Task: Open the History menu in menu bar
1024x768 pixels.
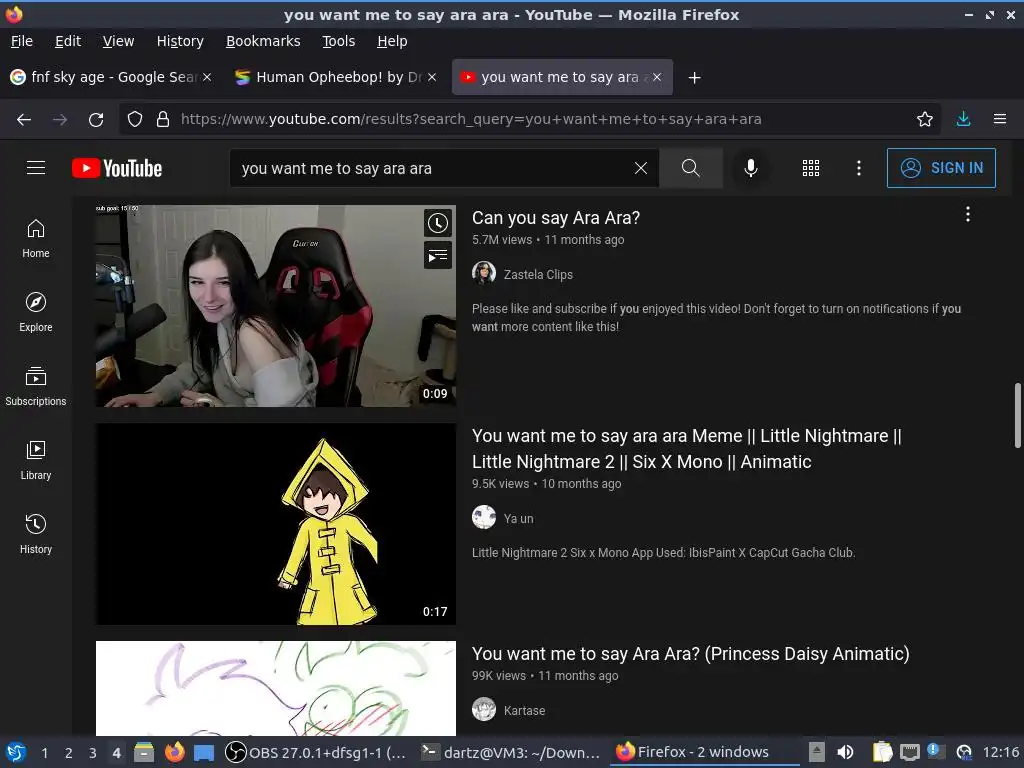Action: (180, 41)
